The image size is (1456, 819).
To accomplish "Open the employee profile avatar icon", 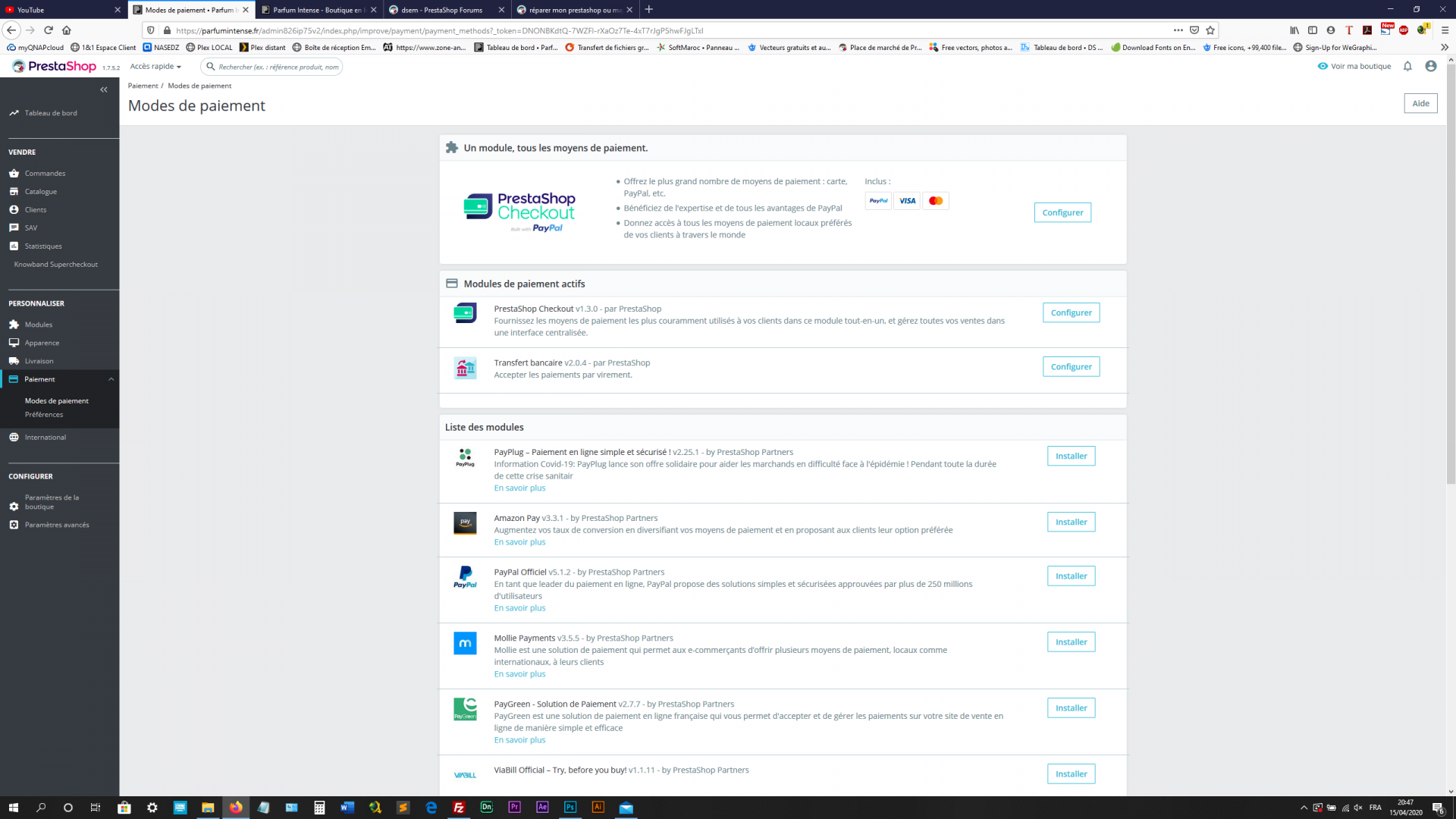I will (x=1431, y=67).
